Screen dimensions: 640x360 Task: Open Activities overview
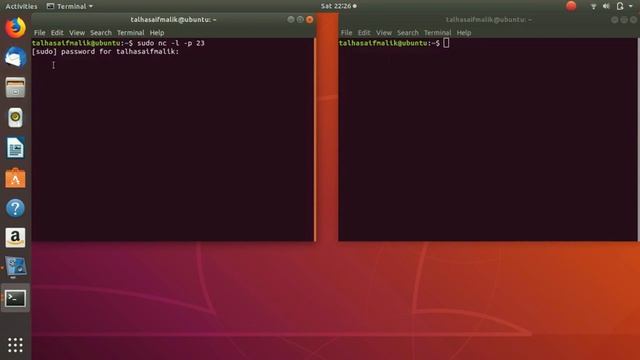tap(21, 6)
